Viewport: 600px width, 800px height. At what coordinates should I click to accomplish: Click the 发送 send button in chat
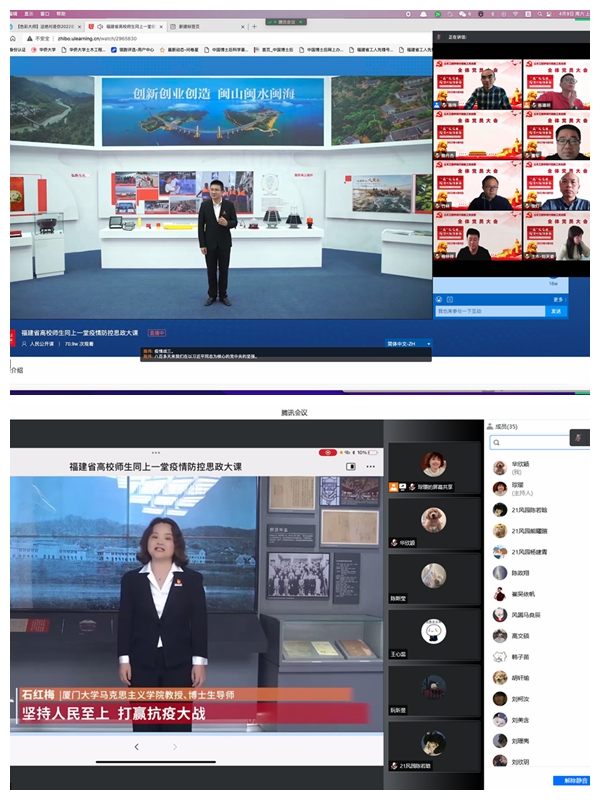(556, 310)
